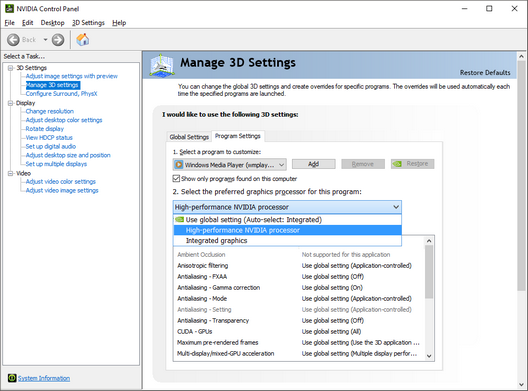Open the Edit menu

click(x=28, y=23)
